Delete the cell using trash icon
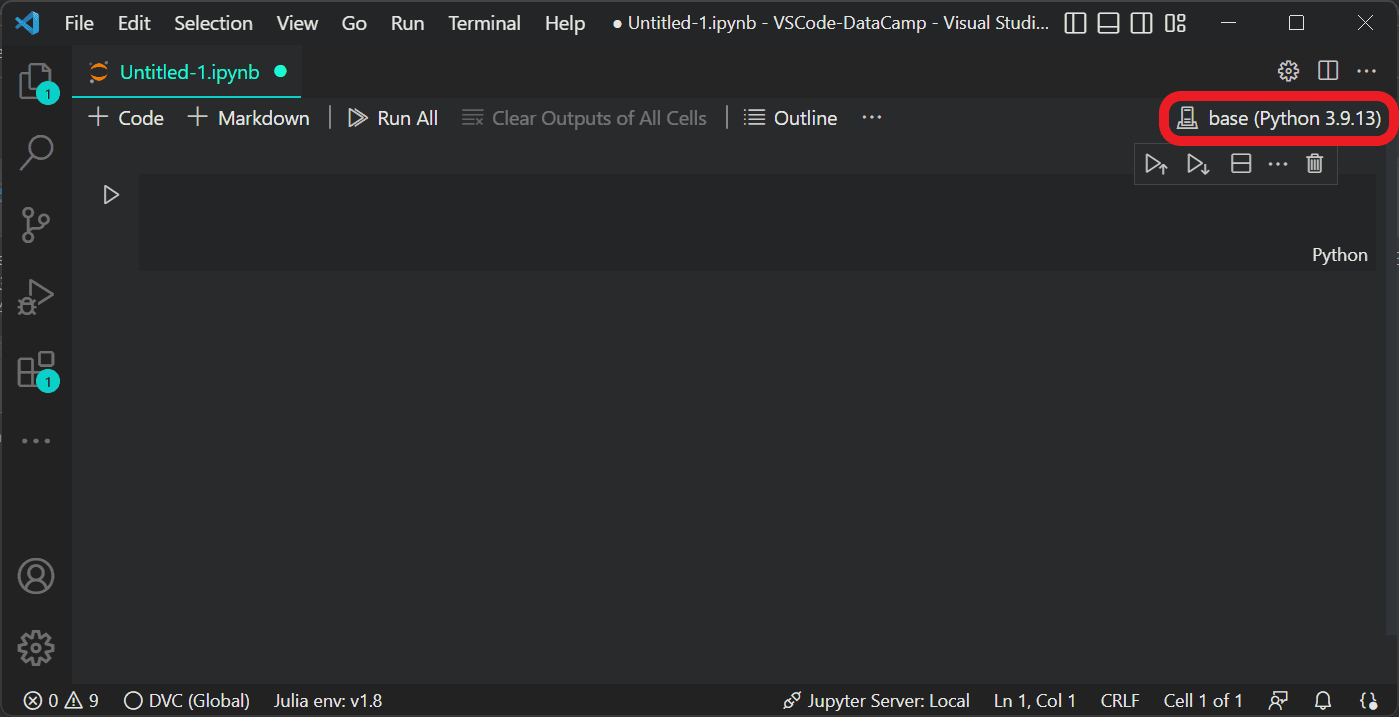 point(1315,164)
